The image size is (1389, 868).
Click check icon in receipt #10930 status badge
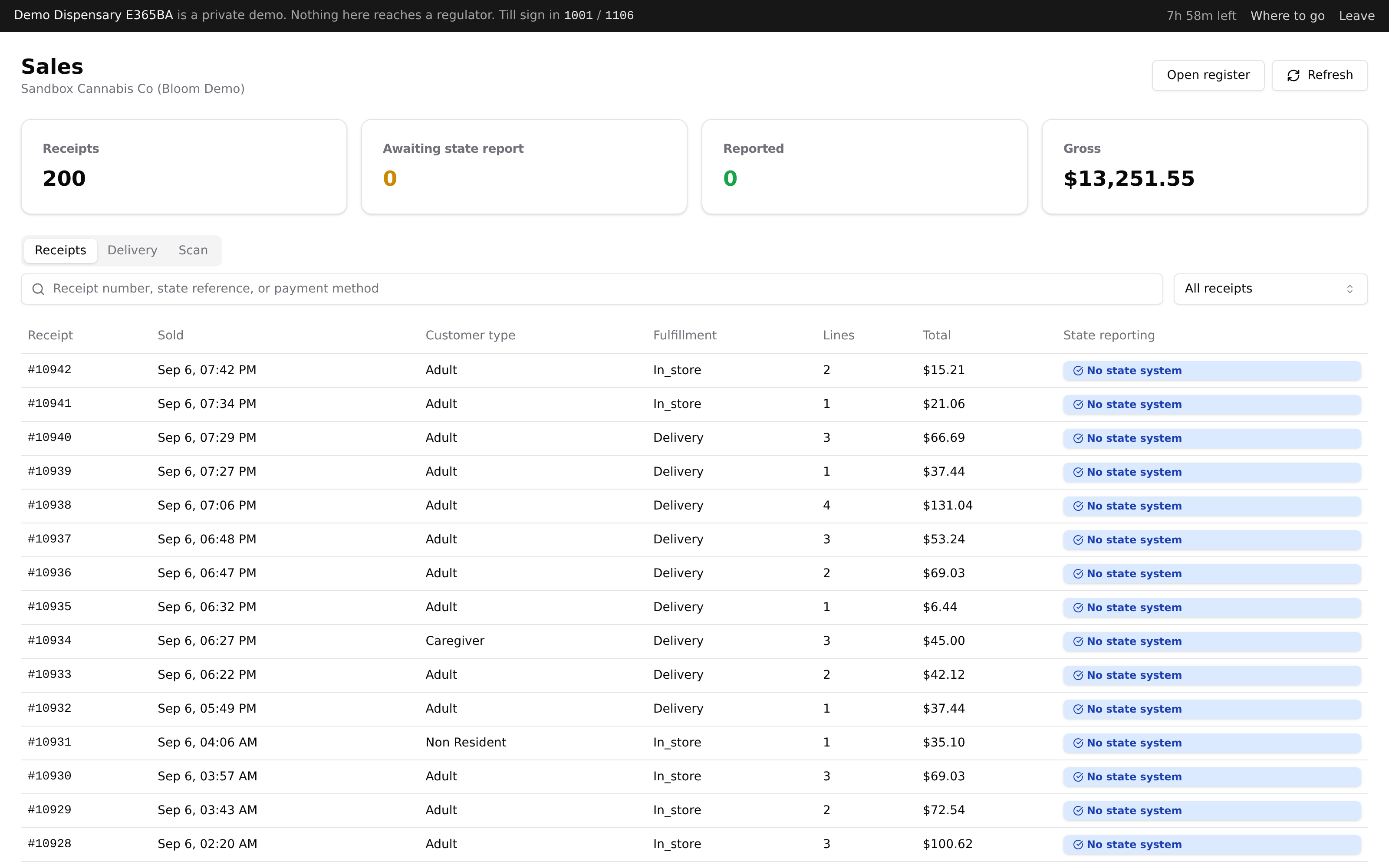coord(1078,777)
